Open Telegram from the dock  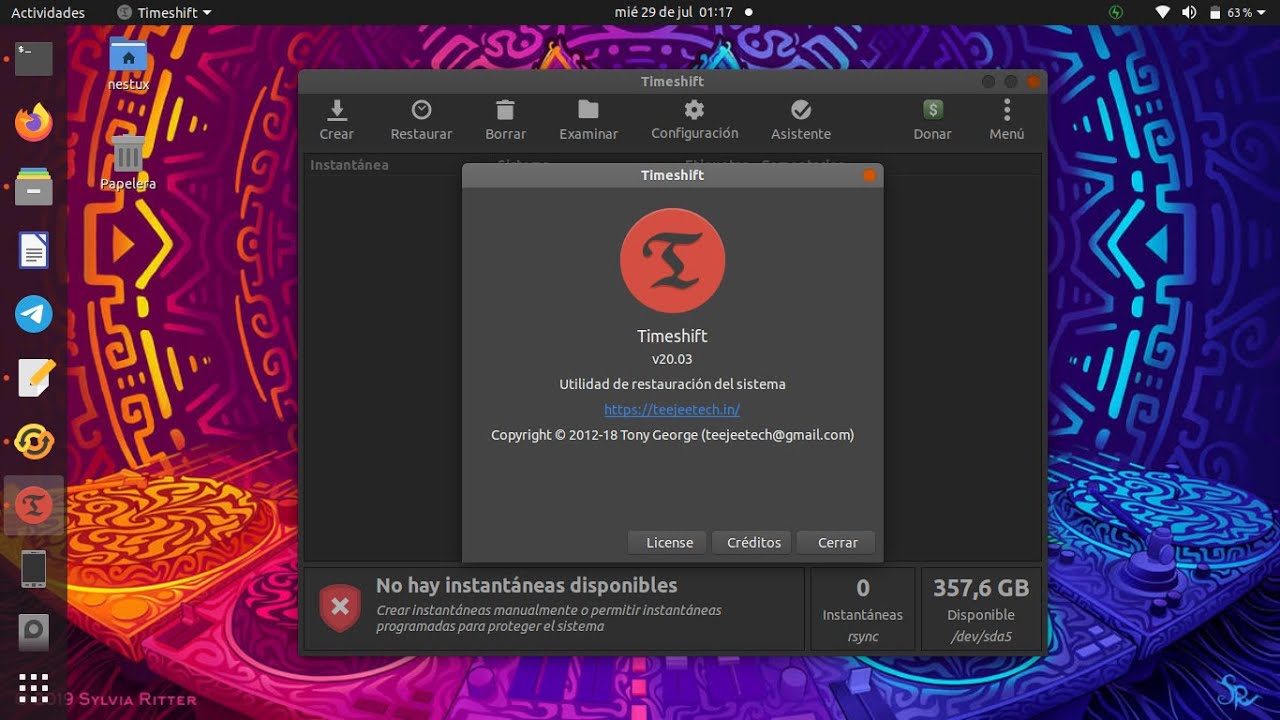33,314
